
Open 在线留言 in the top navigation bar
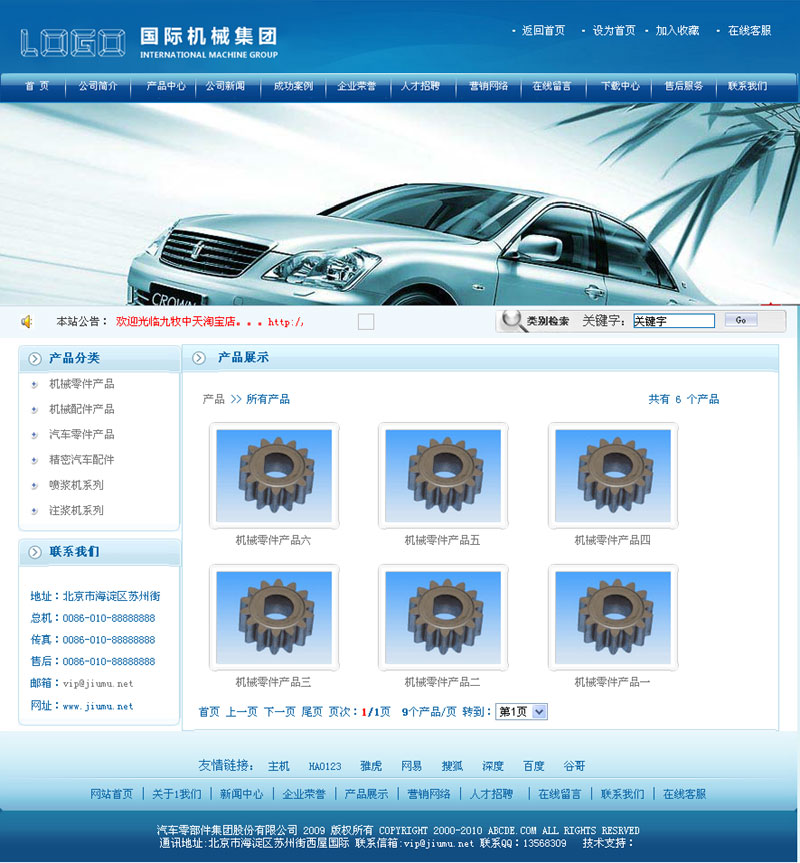(x=552, y=86)
